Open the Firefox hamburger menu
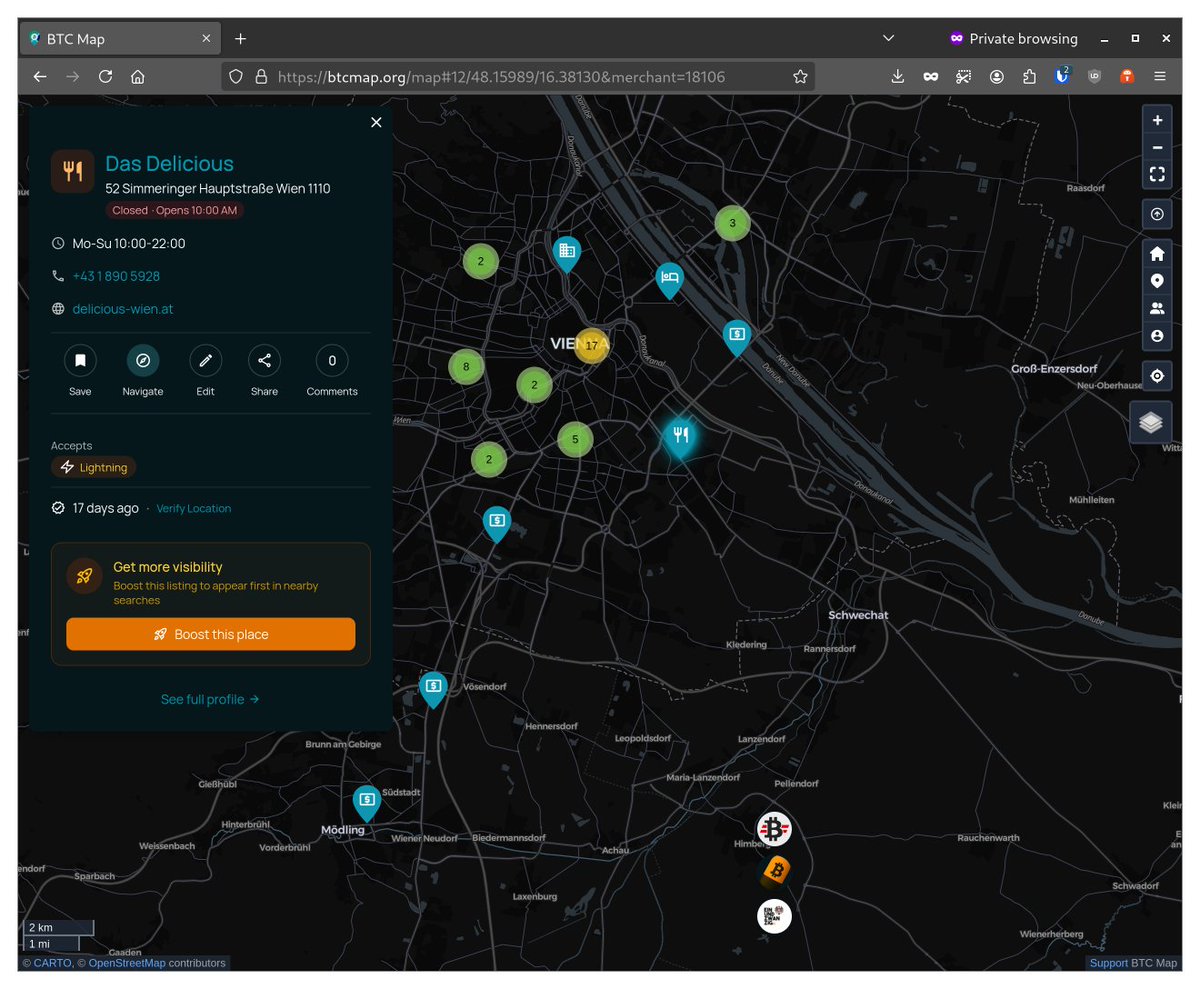Image resolution: width=1200 pixels, height=989 pixels. (1160, 76)
